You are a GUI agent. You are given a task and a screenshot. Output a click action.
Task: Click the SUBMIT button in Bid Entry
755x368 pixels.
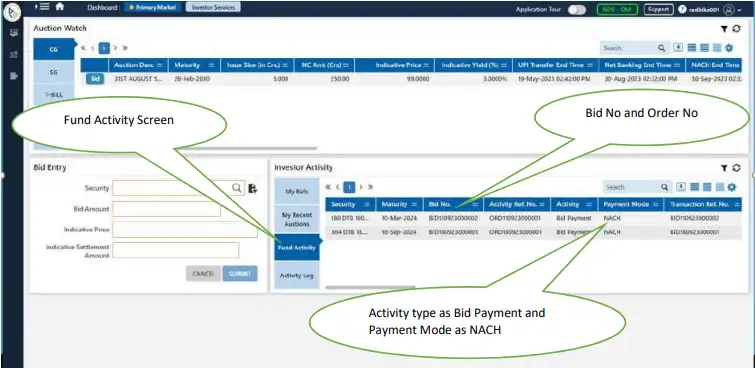240,274
